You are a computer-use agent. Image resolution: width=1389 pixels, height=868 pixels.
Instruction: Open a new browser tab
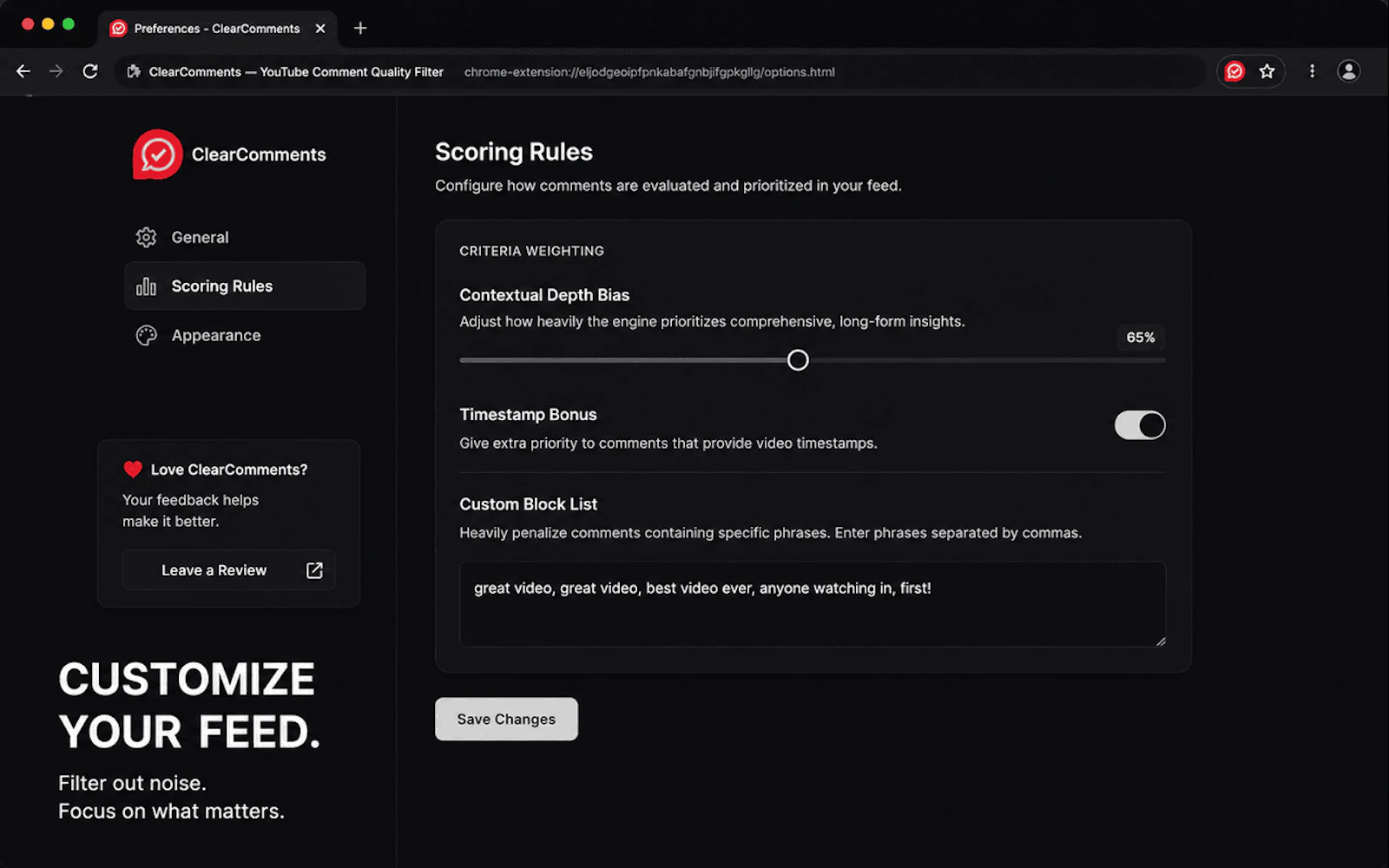(x=360, y=28)
